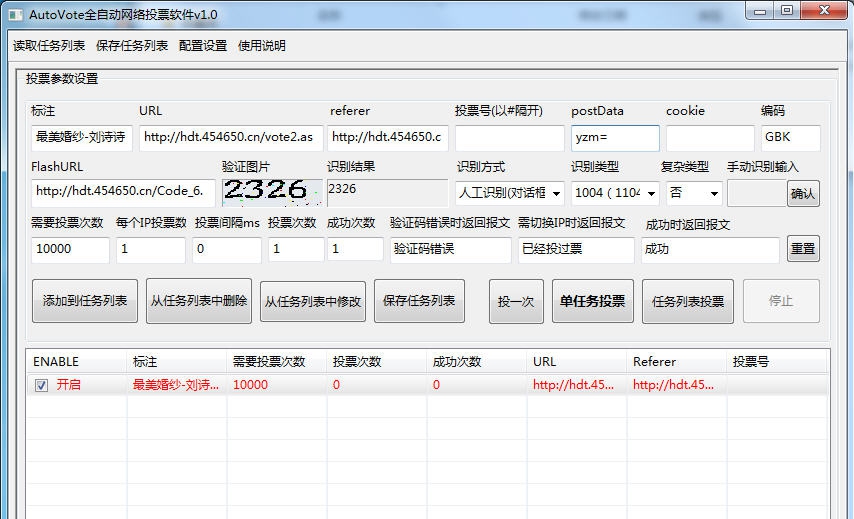Click 添加到任务列表 button
Screen dimensions: 854x519
pyautogui.click(x=84, y=301)
